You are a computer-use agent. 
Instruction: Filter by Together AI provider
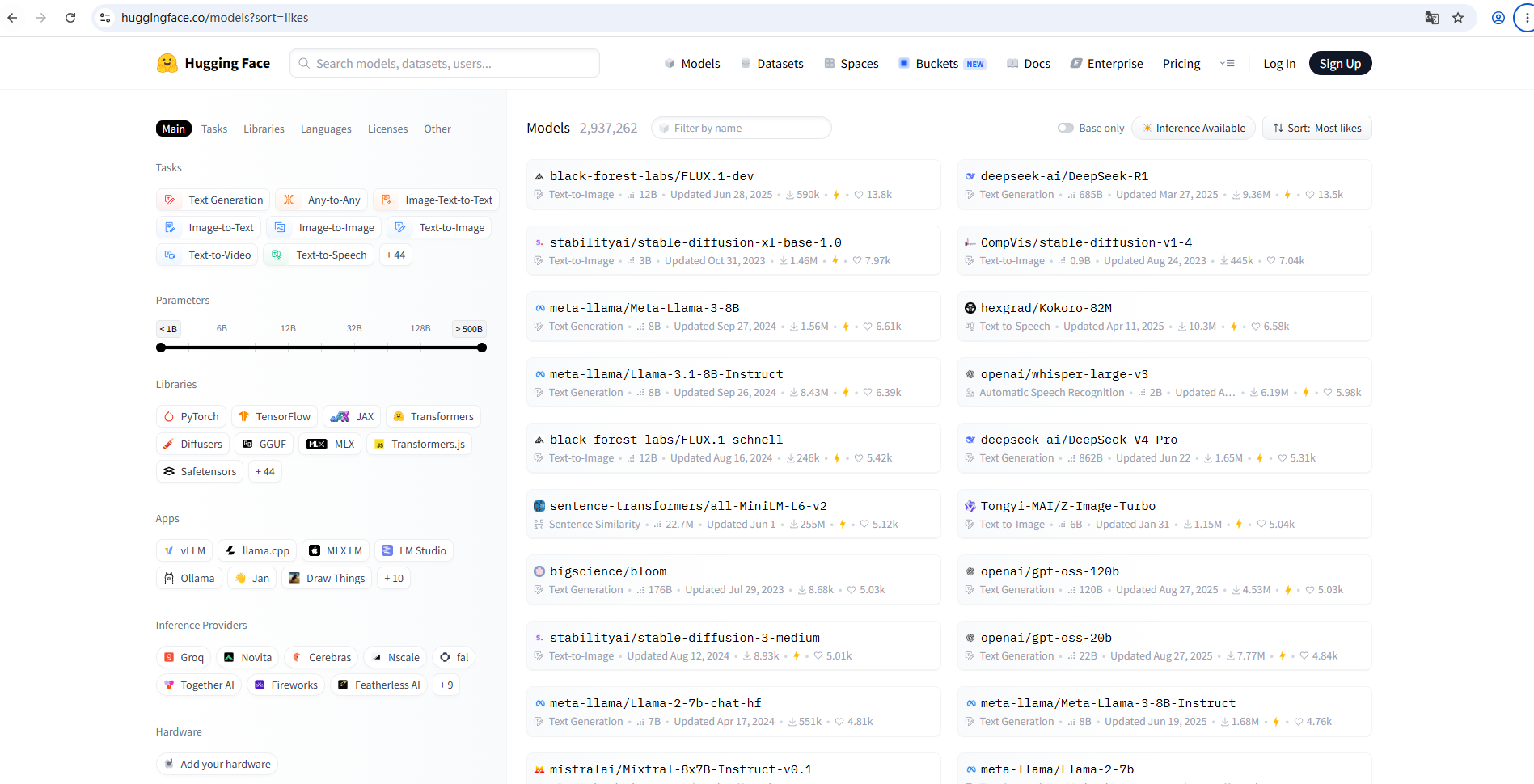(199, 685)
